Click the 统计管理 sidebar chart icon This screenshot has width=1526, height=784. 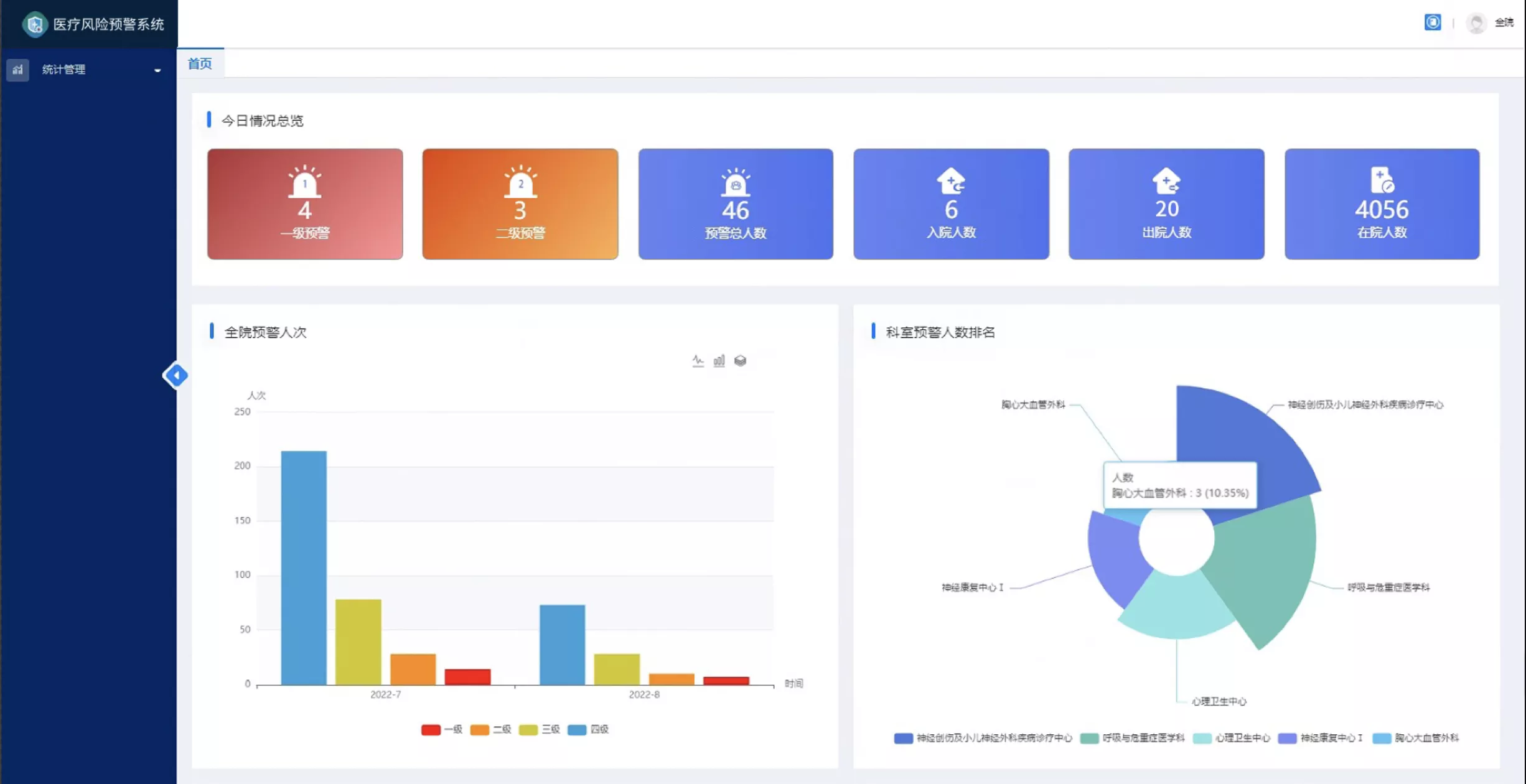point(17,70)
